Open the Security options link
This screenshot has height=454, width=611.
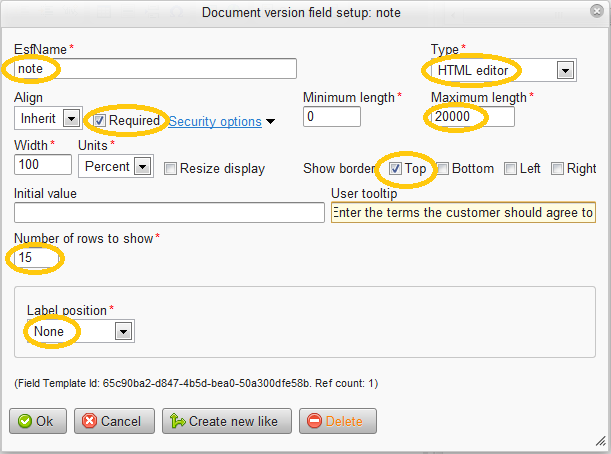tap(215, 122)
